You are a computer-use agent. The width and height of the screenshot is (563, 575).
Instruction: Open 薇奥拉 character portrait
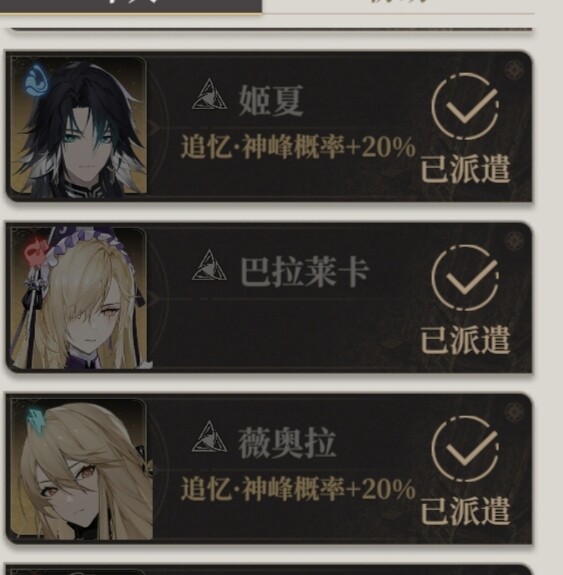point(78,469)
